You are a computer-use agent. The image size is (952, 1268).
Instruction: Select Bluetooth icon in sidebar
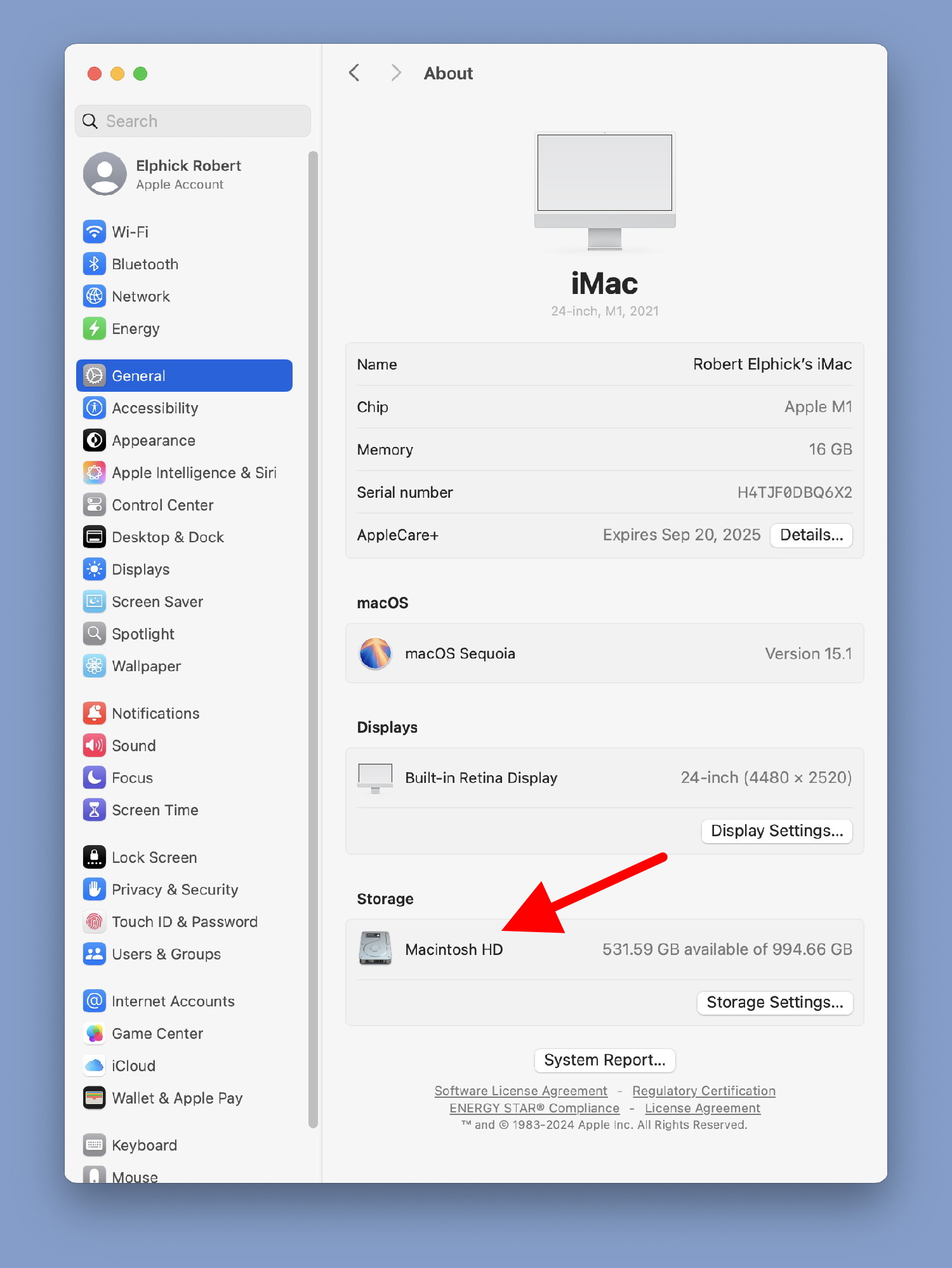[95, 264]
